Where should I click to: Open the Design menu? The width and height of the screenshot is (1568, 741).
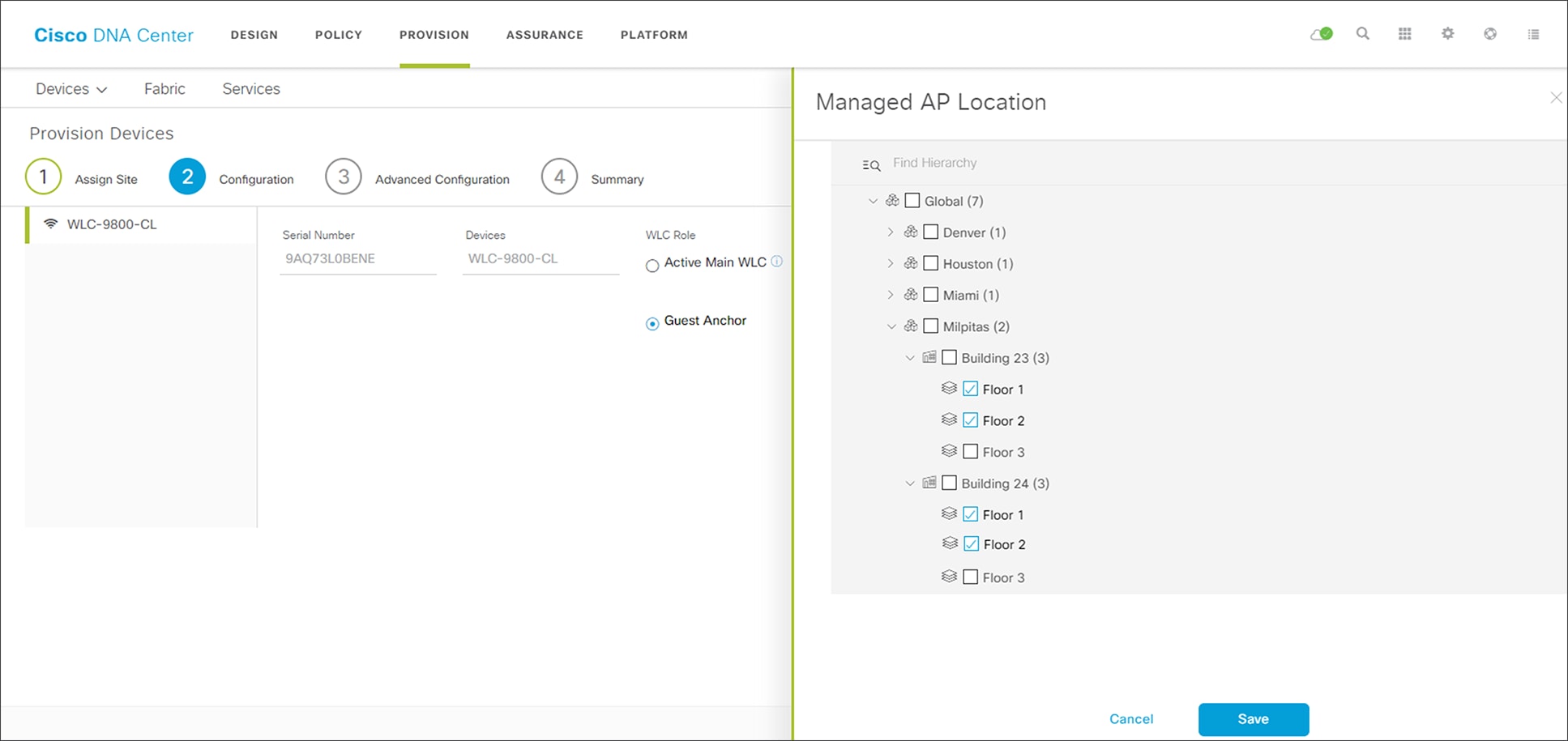[x=254, y=35]
